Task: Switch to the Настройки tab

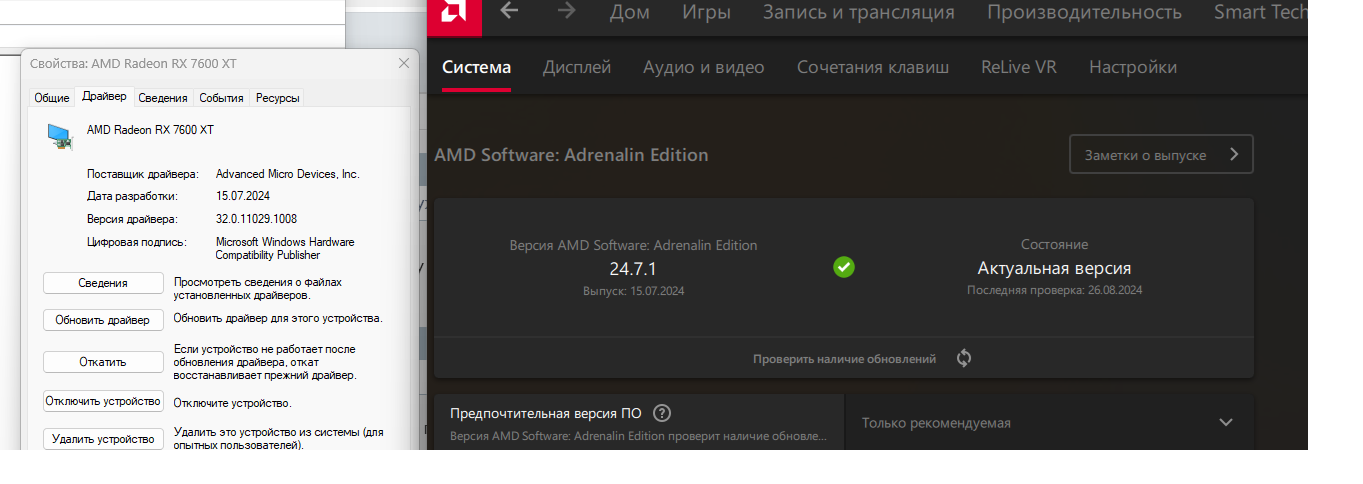Action: click(x=1133, y=67)
